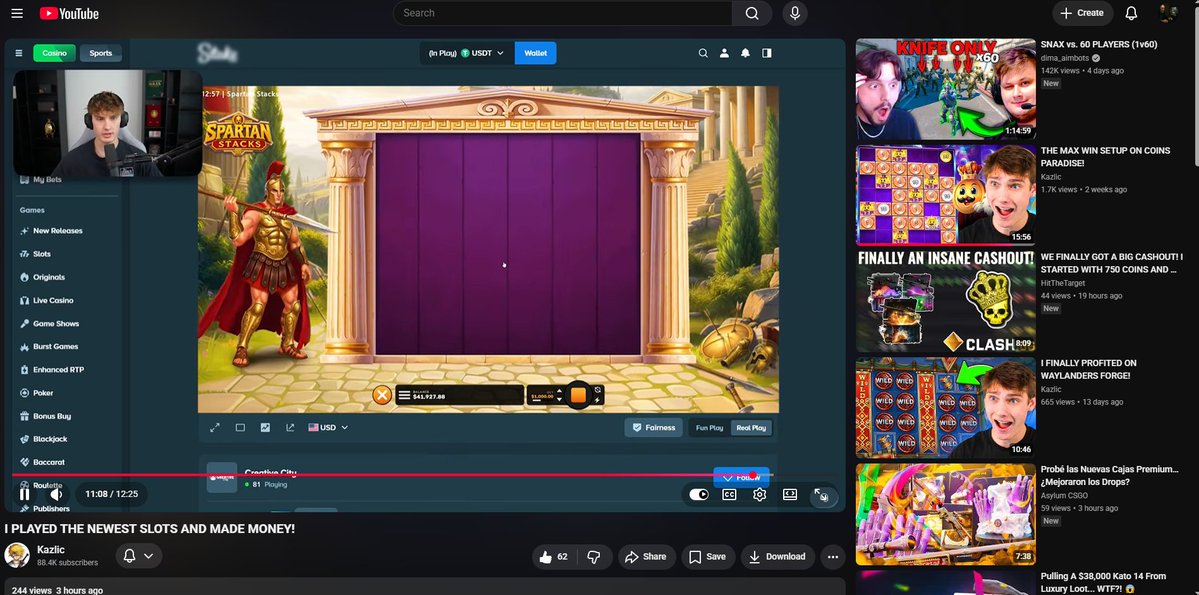Click the search magnifier button
The height and width of the screenshot is (595, 1199).
752,13
